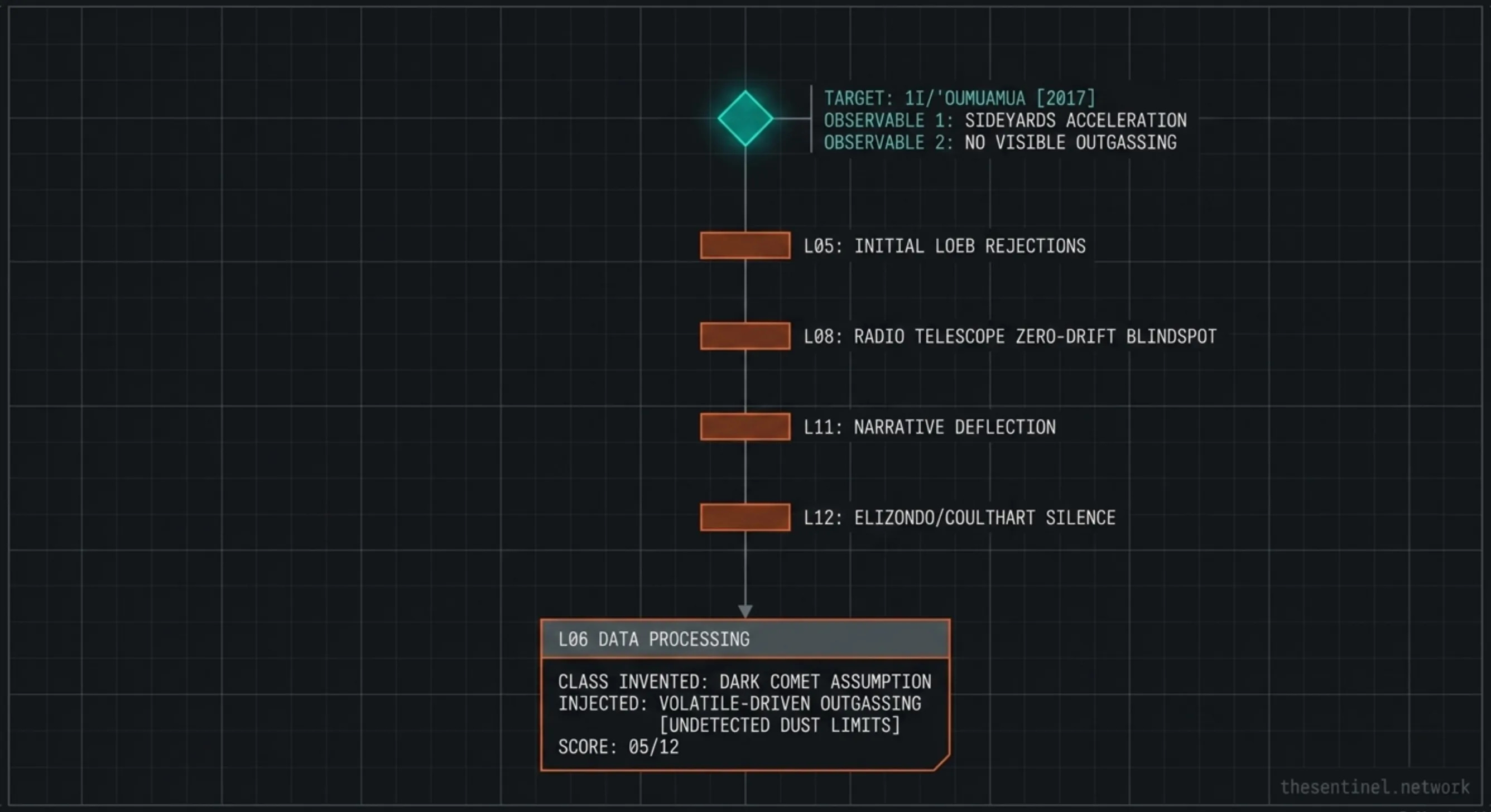Click the cut corner of L06 box
Image resolution: width=1491 pixels, height=812 pixels.
coord(943,763)
